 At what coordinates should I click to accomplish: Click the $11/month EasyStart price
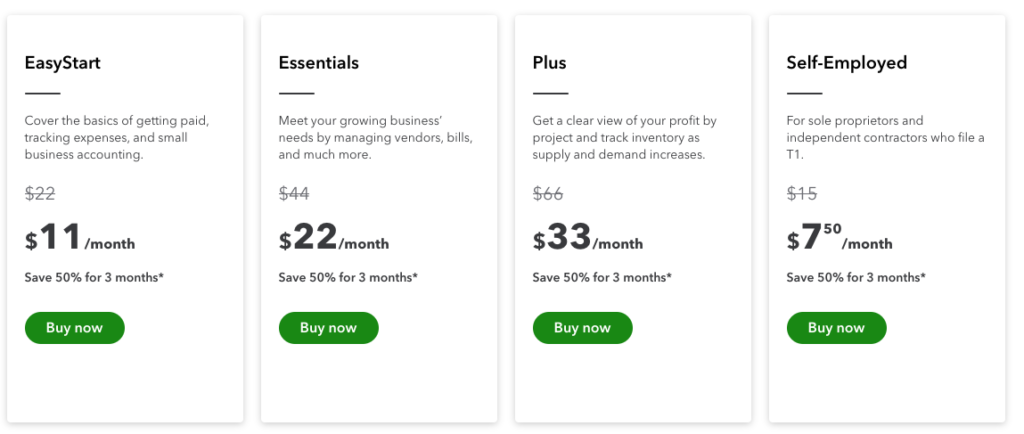point(80,238)
